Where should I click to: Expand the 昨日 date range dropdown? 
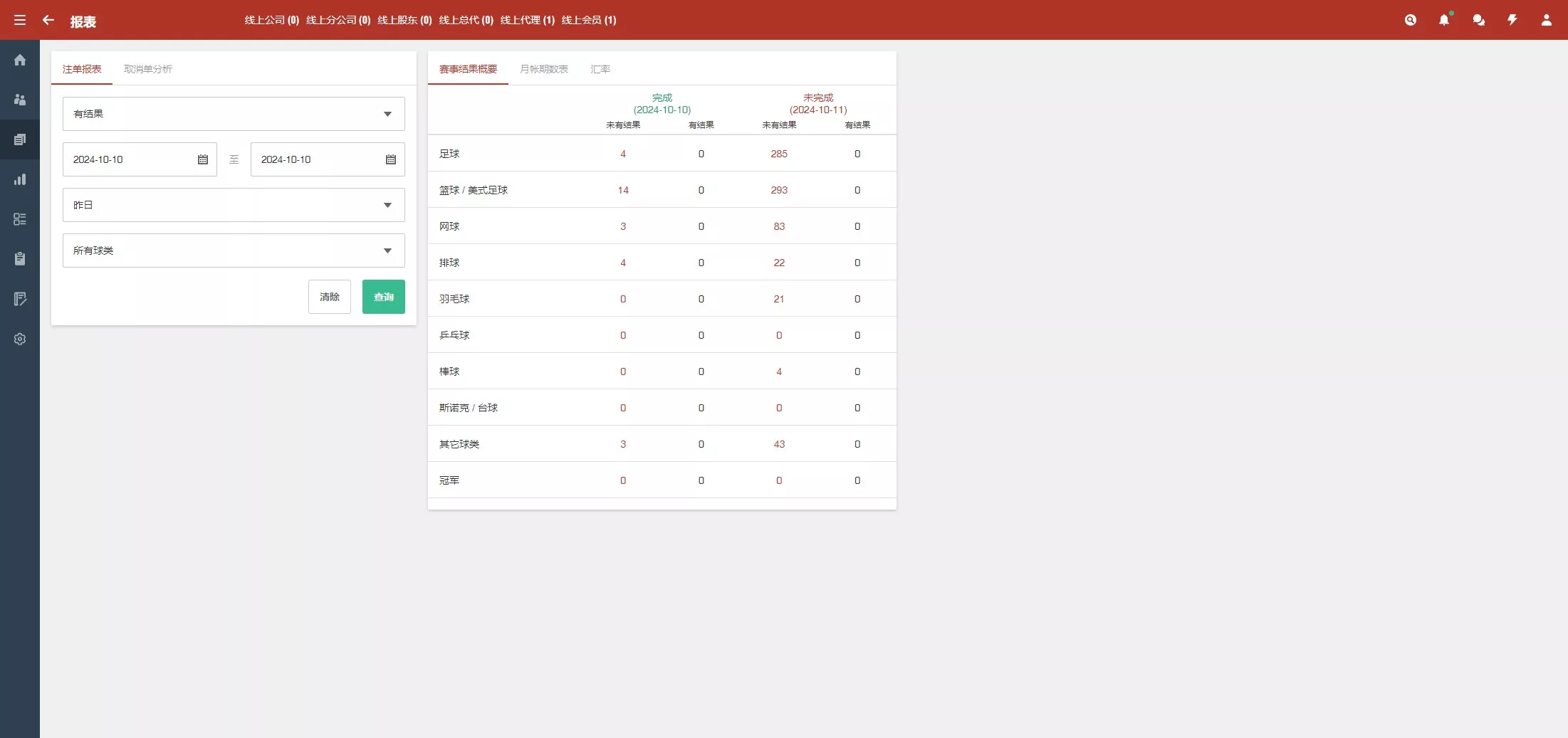point(233,205)
